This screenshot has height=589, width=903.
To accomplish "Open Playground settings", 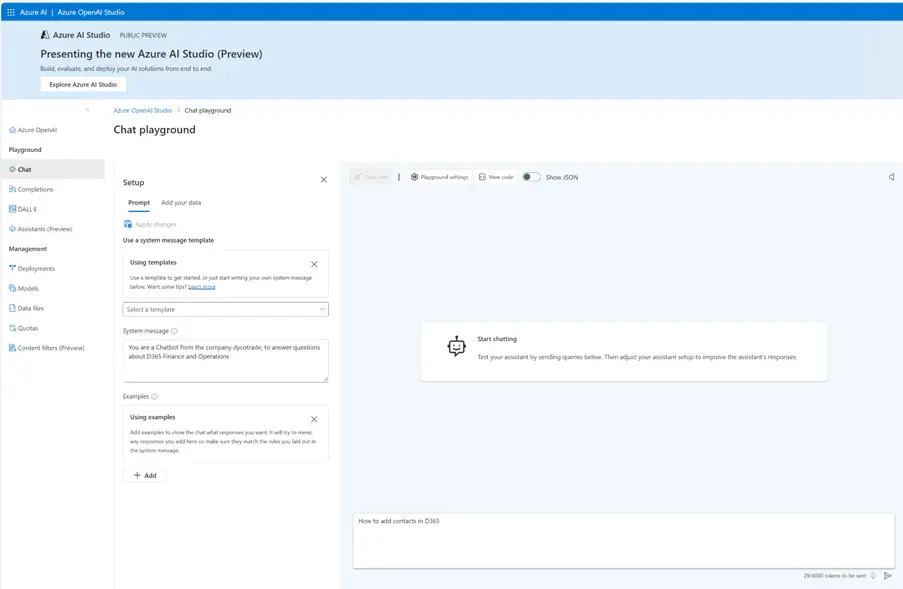I will point(439,177).
